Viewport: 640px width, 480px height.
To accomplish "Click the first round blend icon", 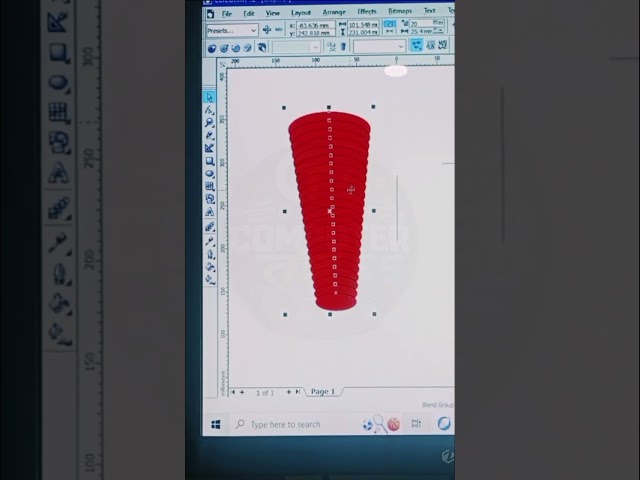I will coord(212,48).
